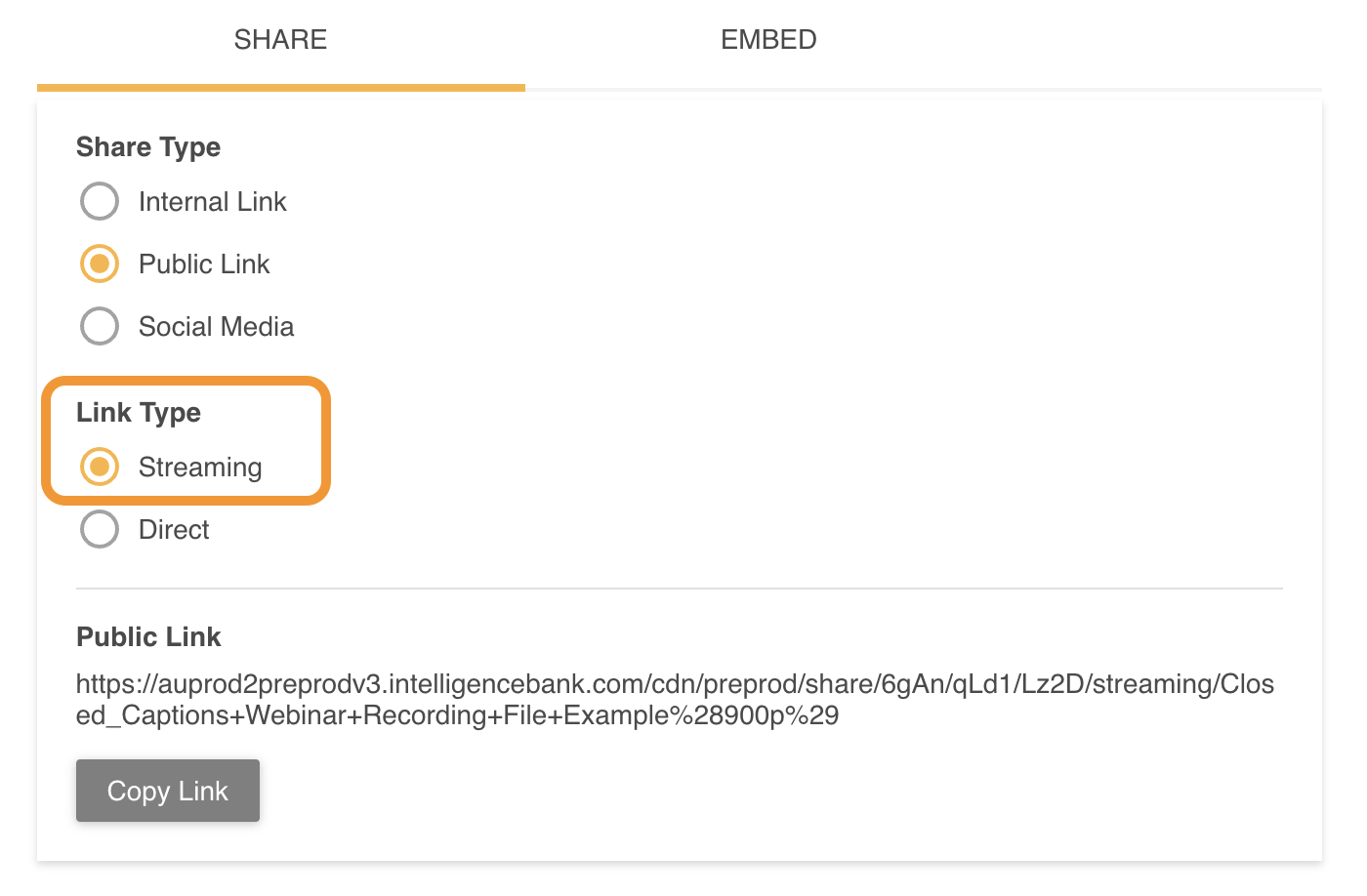Click the 'Direct' option label text
Viewport: 1367px width, 896px height.
pos(174,530)
